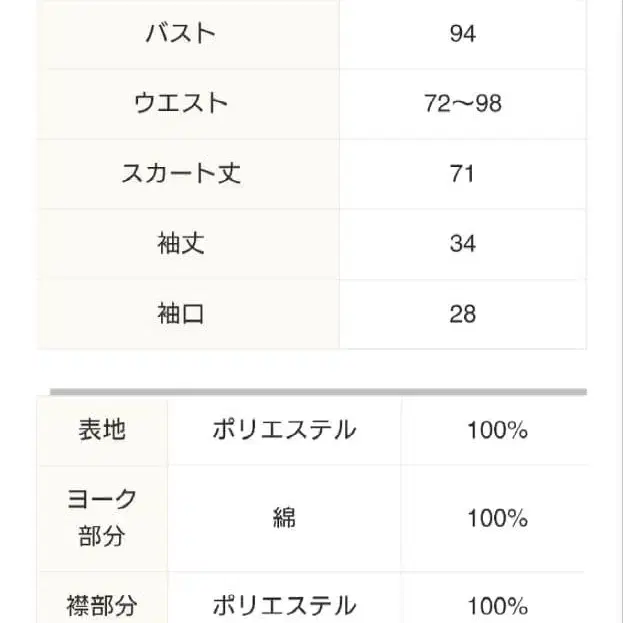This screenshot has height=623, width=623.
Task: Select the スカート丈 label cell
Action: point(181,173)
